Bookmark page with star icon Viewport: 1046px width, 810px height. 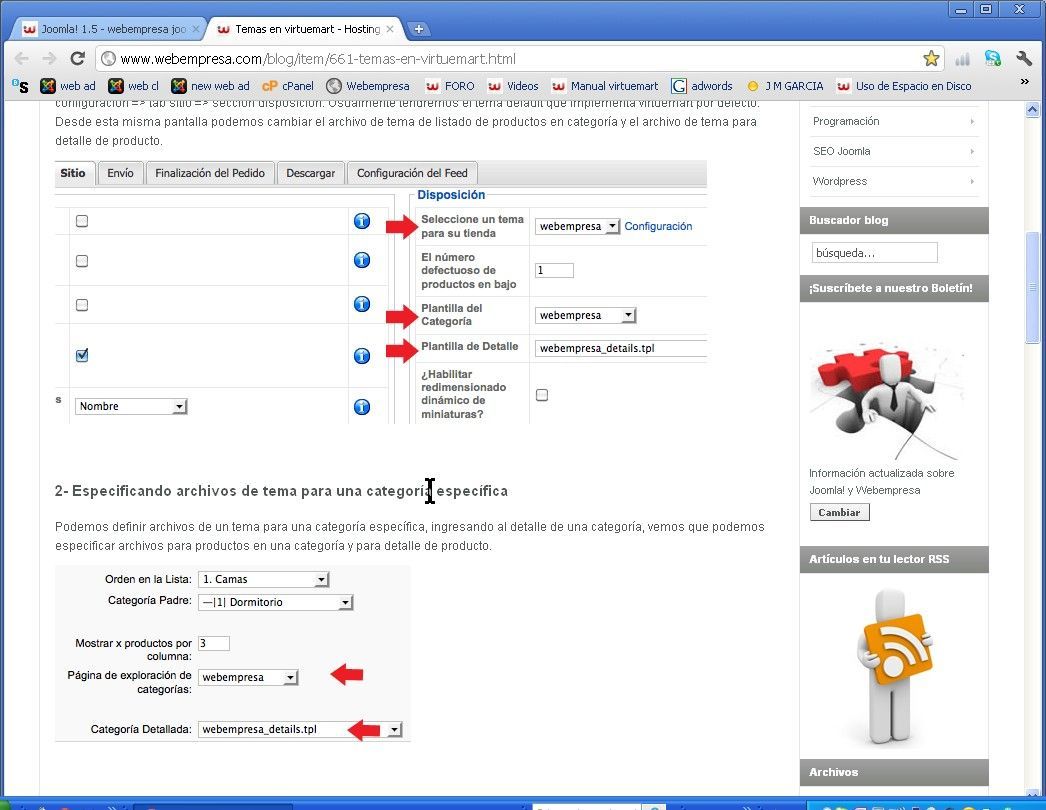pos(931,59)
